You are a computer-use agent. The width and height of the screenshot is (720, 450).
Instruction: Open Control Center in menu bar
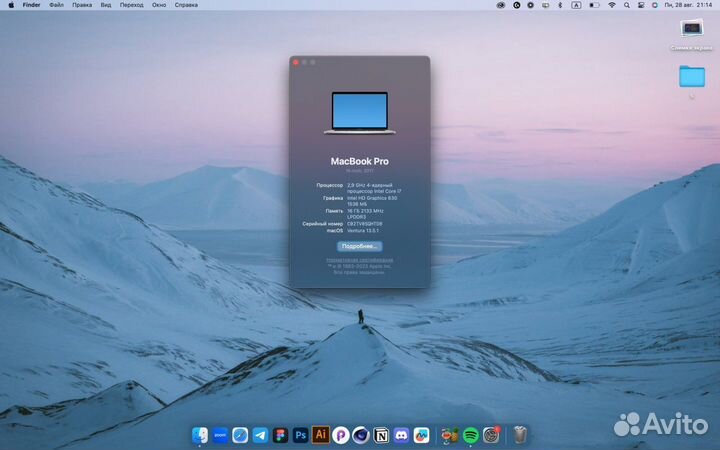pyautogui.click(x=641, y=5)
